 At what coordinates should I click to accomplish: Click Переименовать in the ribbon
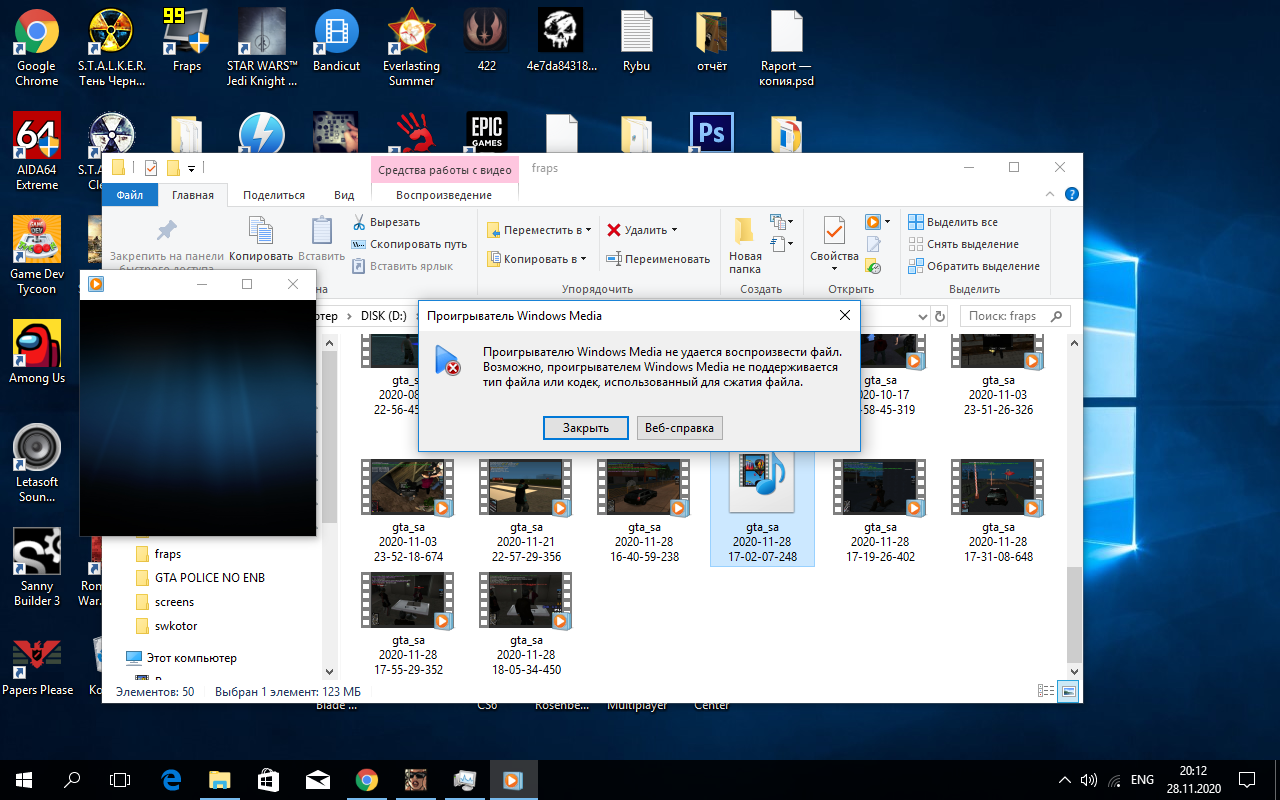point(658,259)
